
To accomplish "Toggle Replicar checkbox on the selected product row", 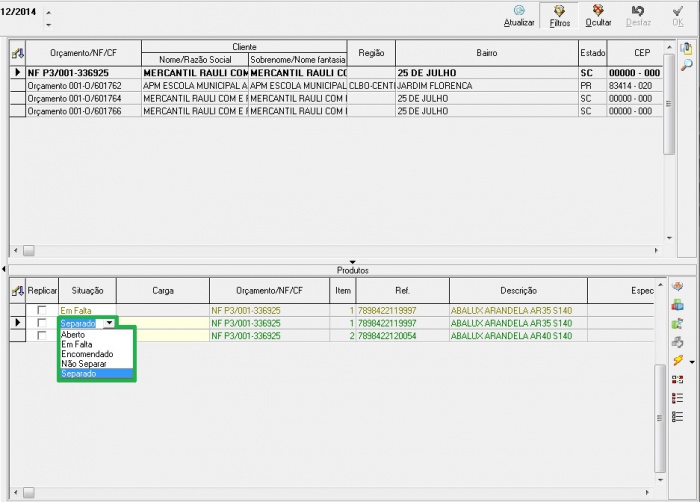I will point(41,323).
